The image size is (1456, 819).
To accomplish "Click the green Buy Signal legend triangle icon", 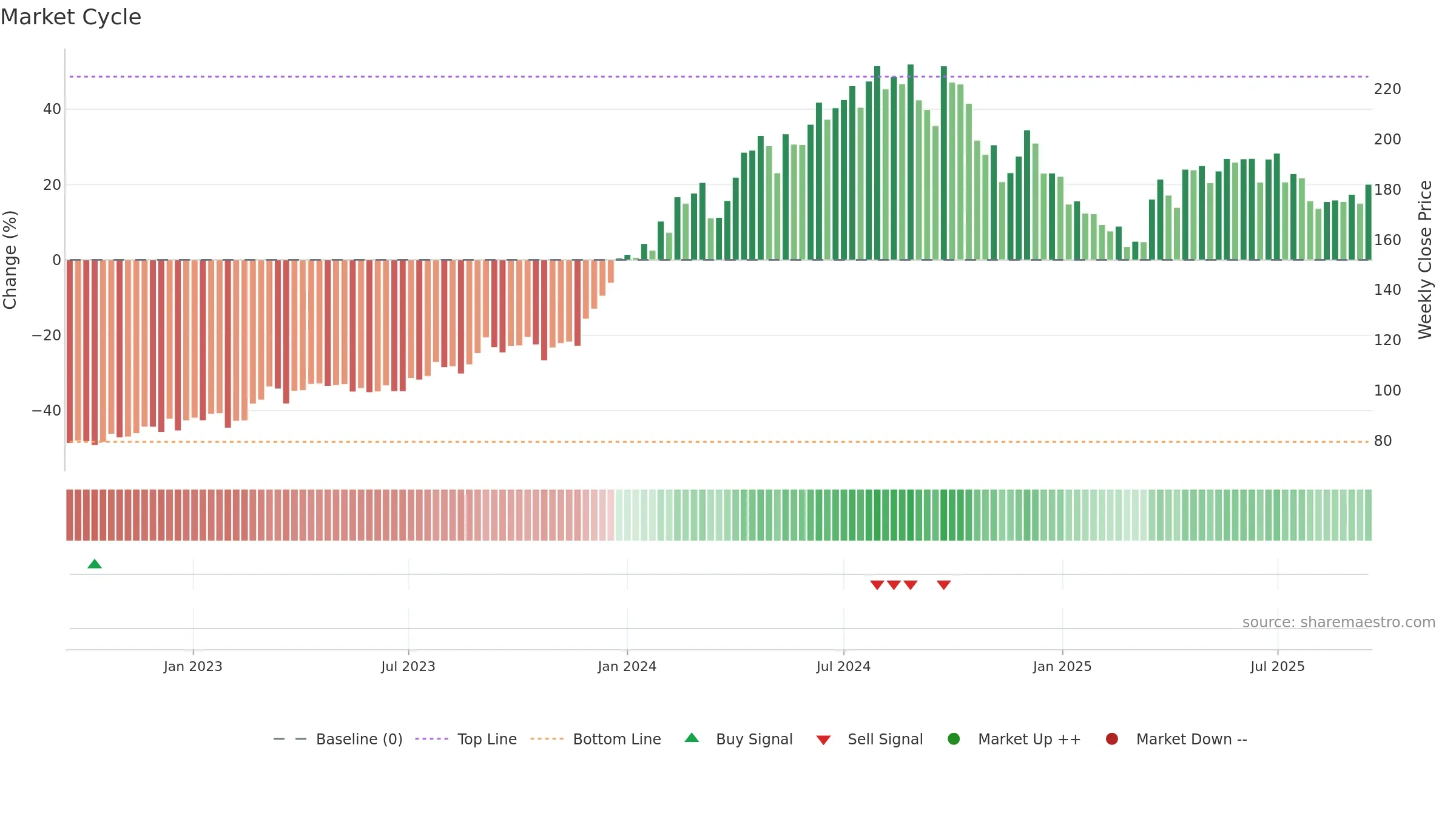I will point(692,738).
